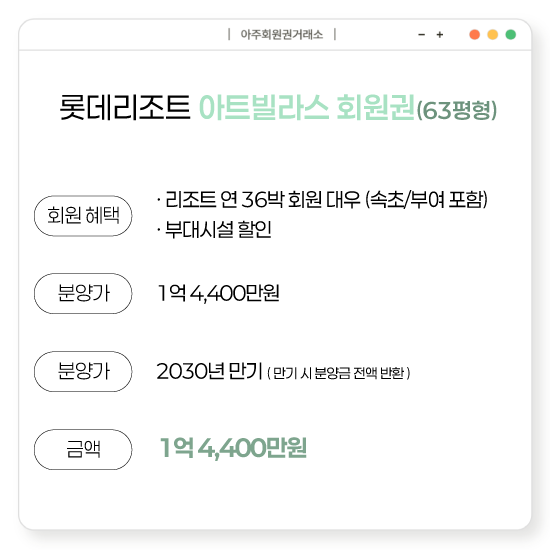Click the green 1억 4,400만원 amount
Image resolution: width=550 pixels, height=550 pixels.
click(x=233, y=448)
